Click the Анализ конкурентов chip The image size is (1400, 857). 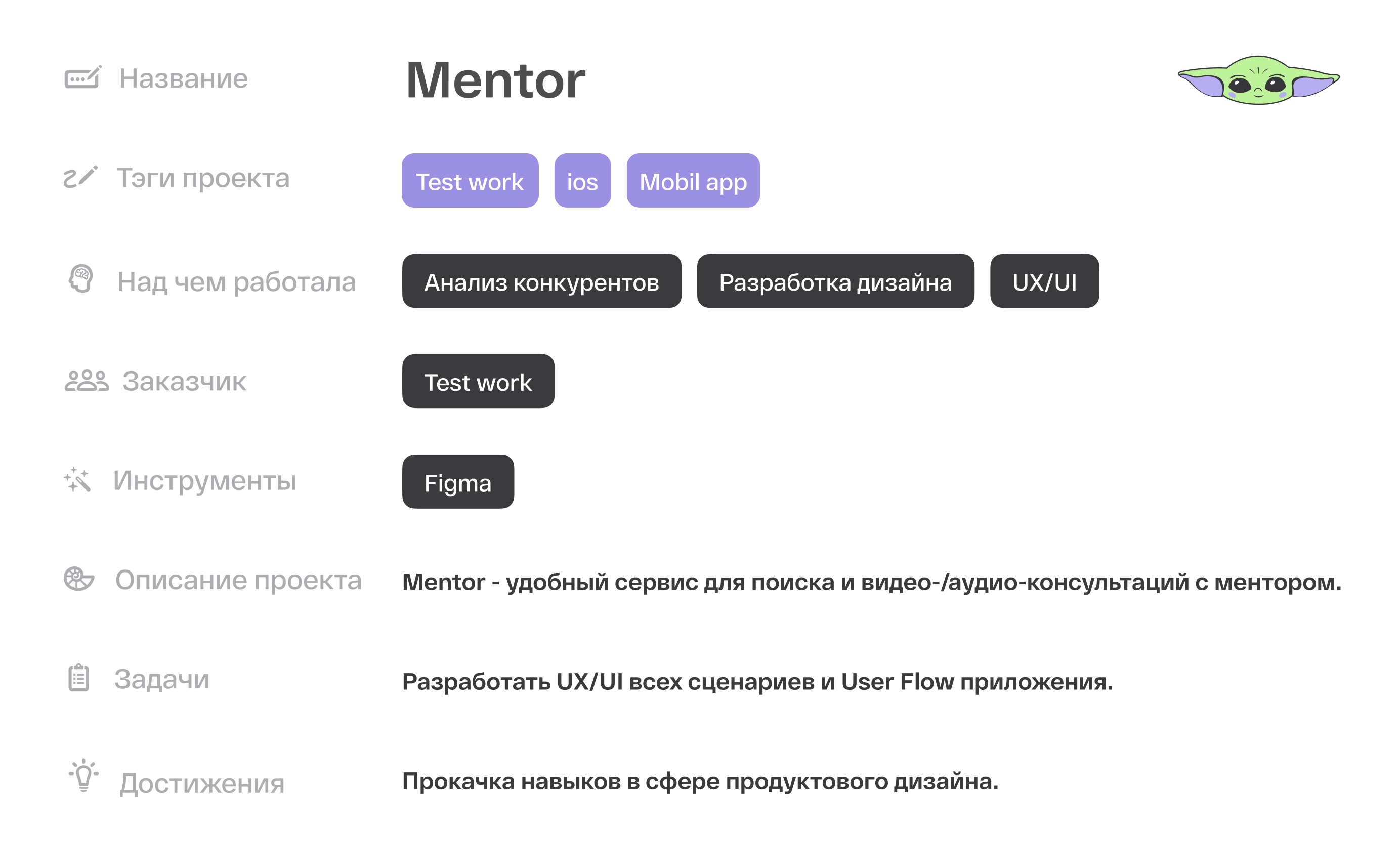541,281
